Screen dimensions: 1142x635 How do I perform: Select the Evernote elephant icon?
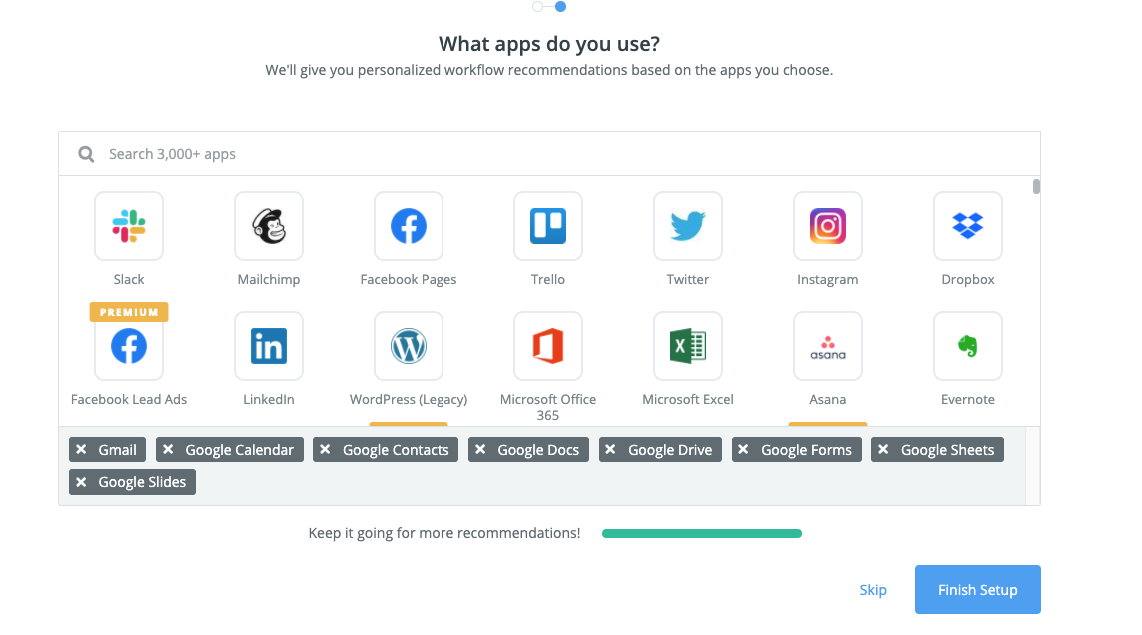(x=967, y=346)
